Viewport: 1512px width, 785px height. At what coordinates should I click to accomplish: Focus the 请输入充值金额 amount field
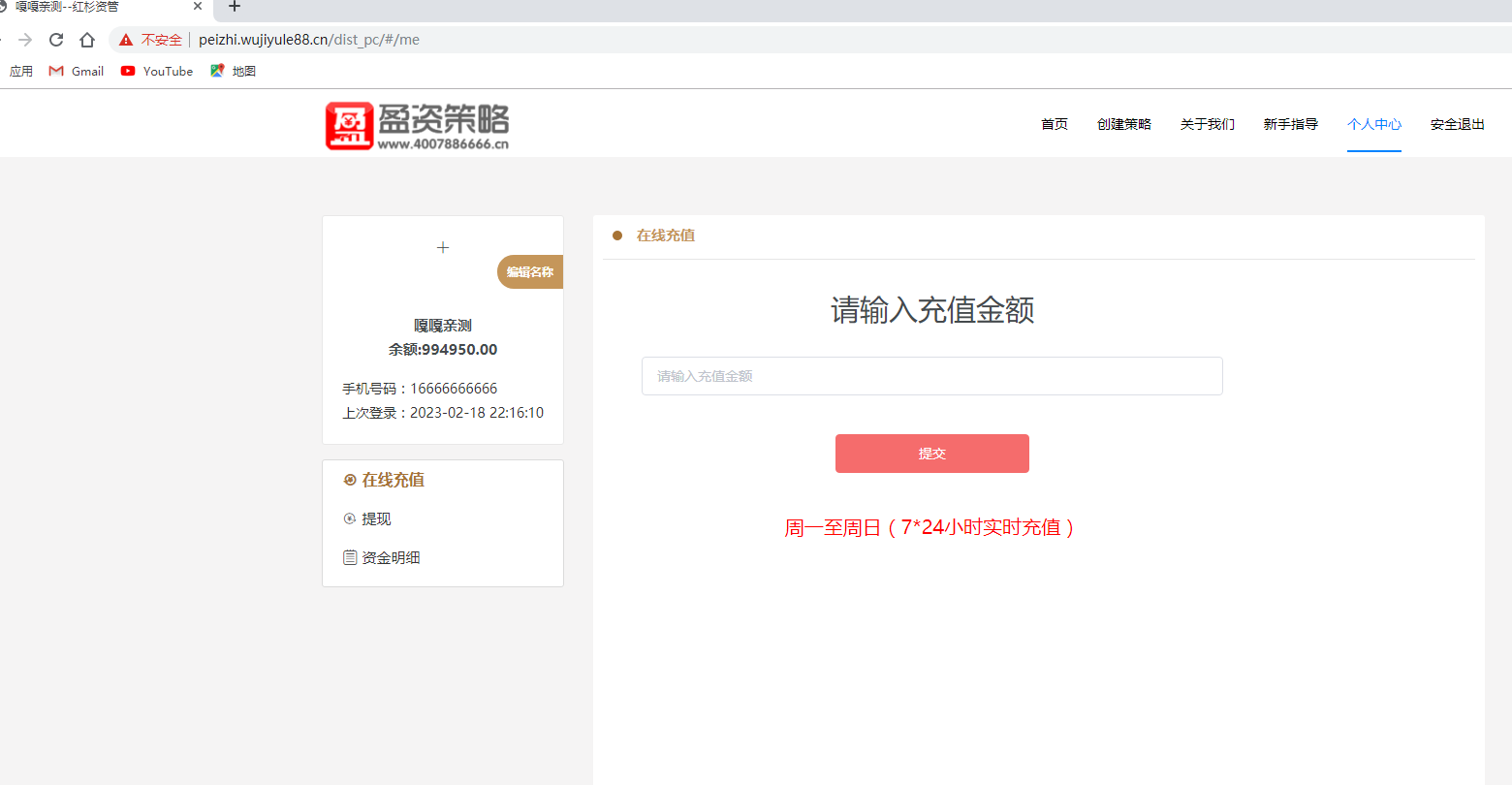pyautogui.click(x=931, y=376)
